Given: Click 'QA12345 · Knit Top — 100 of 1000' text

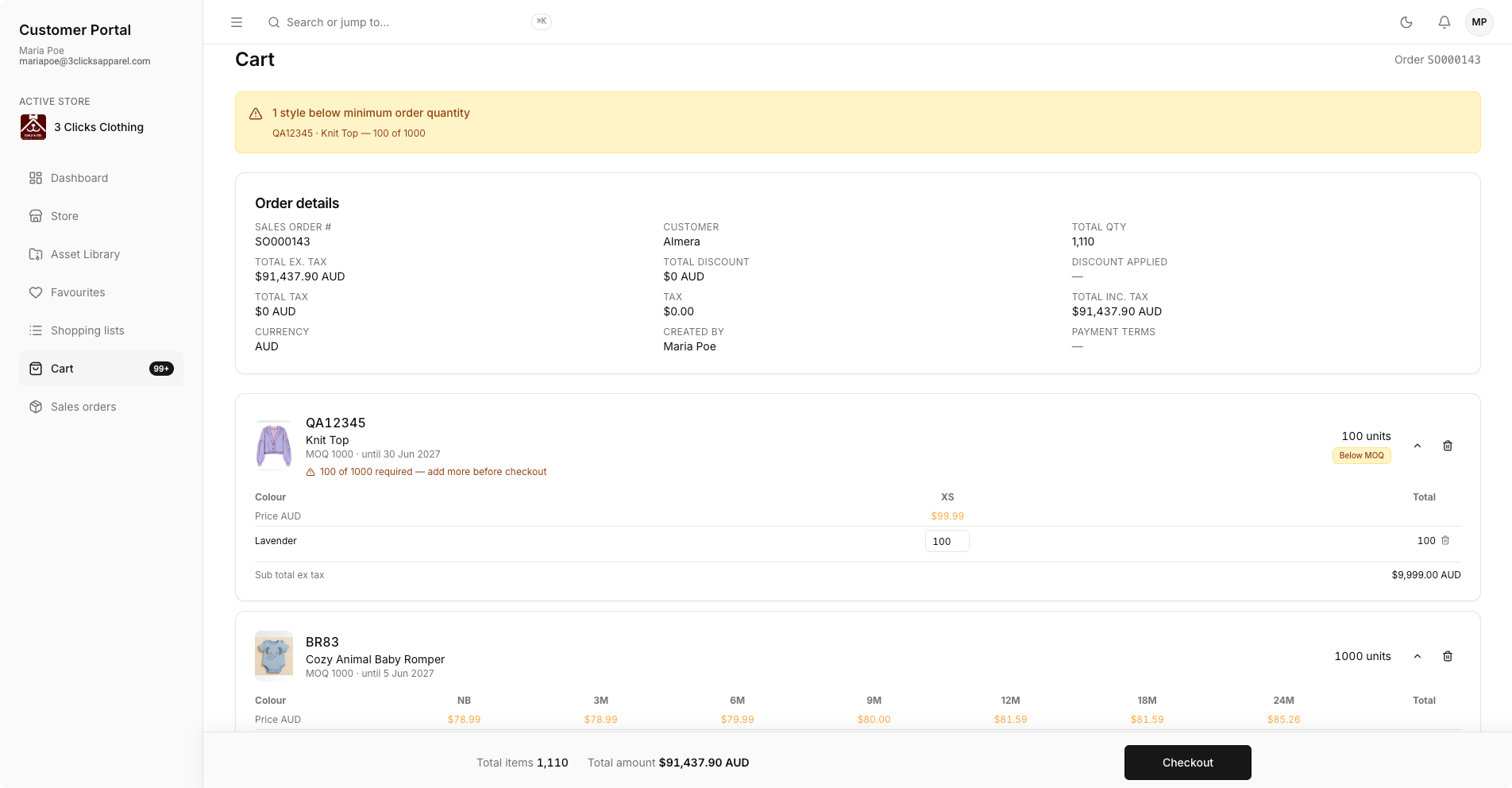Looking at the screenshot, I should pos(349,133).
